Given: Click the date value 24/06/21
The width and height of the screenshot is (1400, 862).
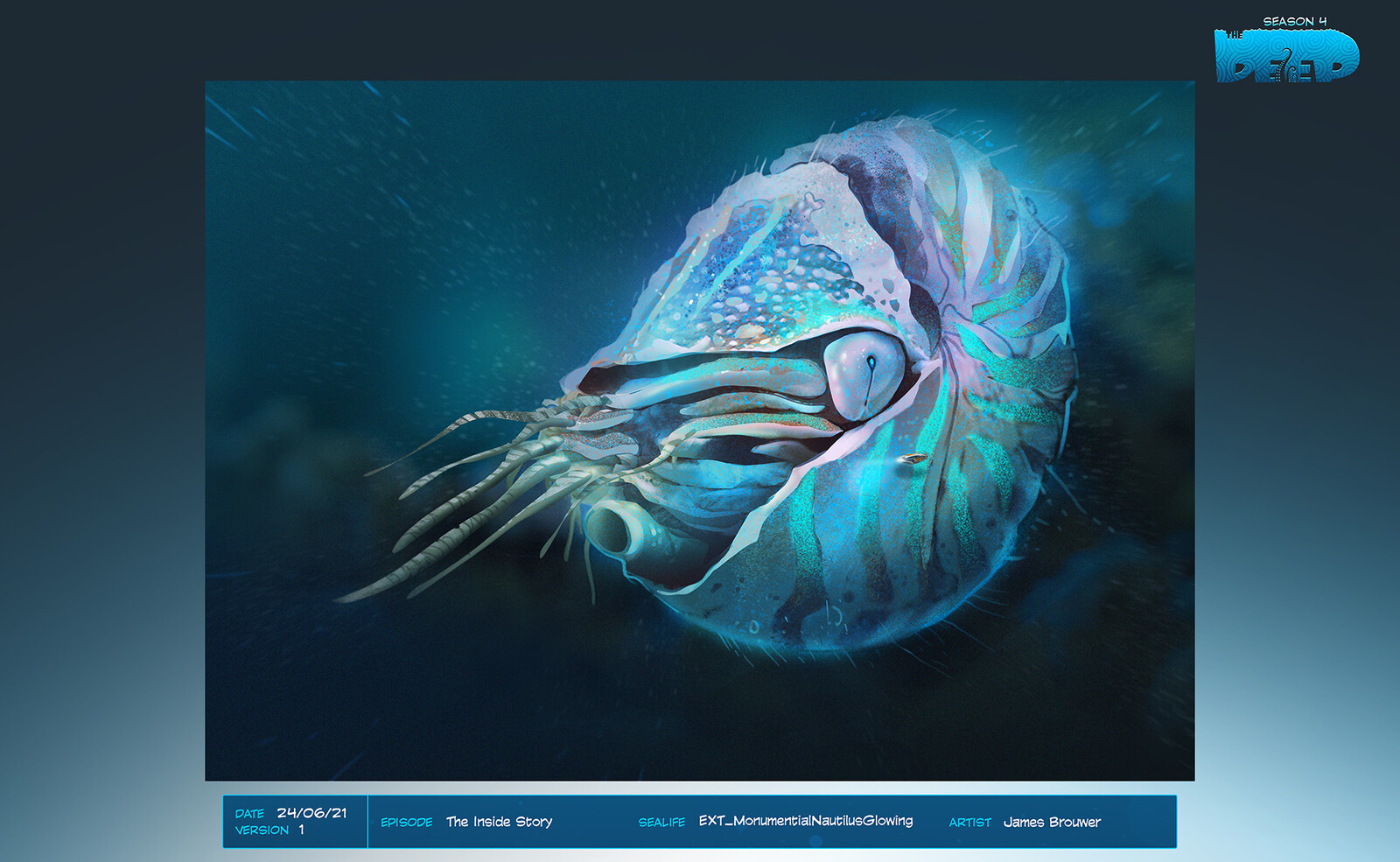Looking at the screenshot, I should pos(311,813).
